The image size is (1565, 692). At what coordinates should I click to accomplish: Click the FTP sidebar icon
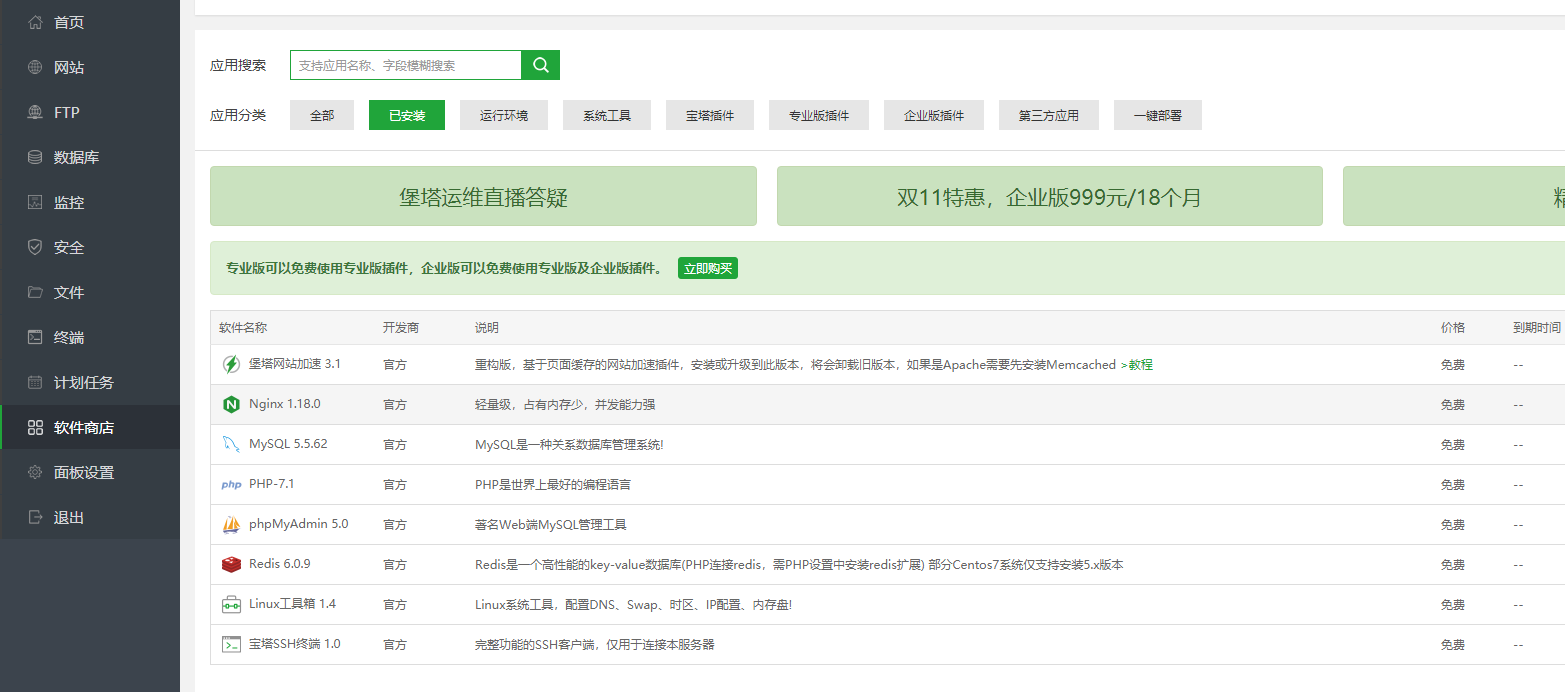coord(35,112)
